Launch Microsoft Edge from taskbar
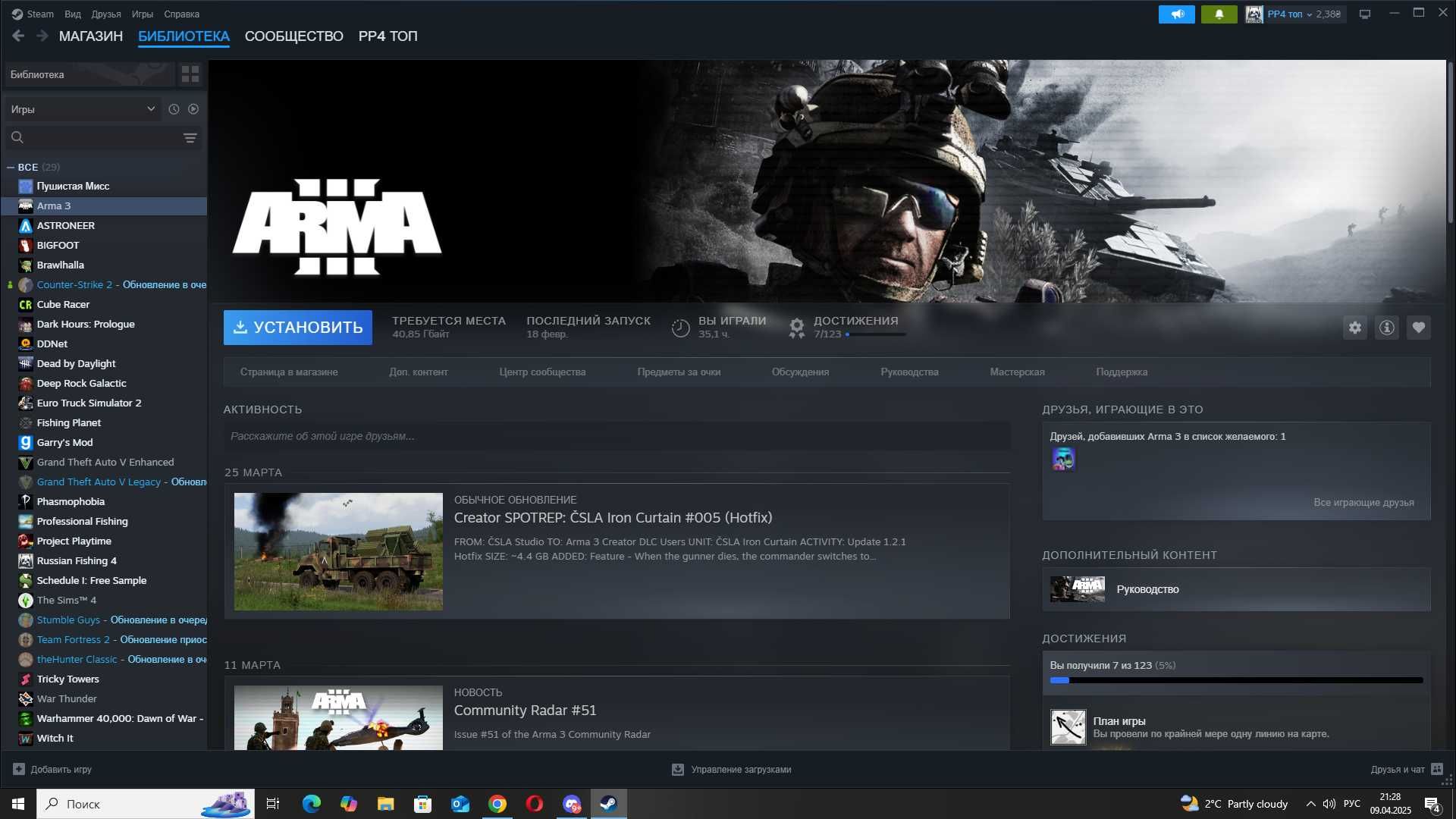Screen dimensions: 1456x819 (311, 804)
